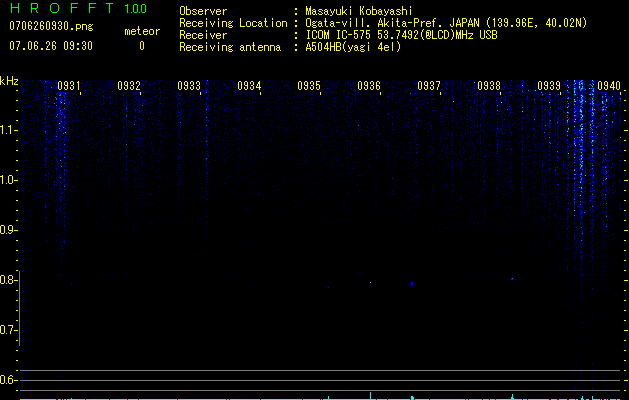Click the 0933 time marker
The image size is (629, 400).
[189, 85]
